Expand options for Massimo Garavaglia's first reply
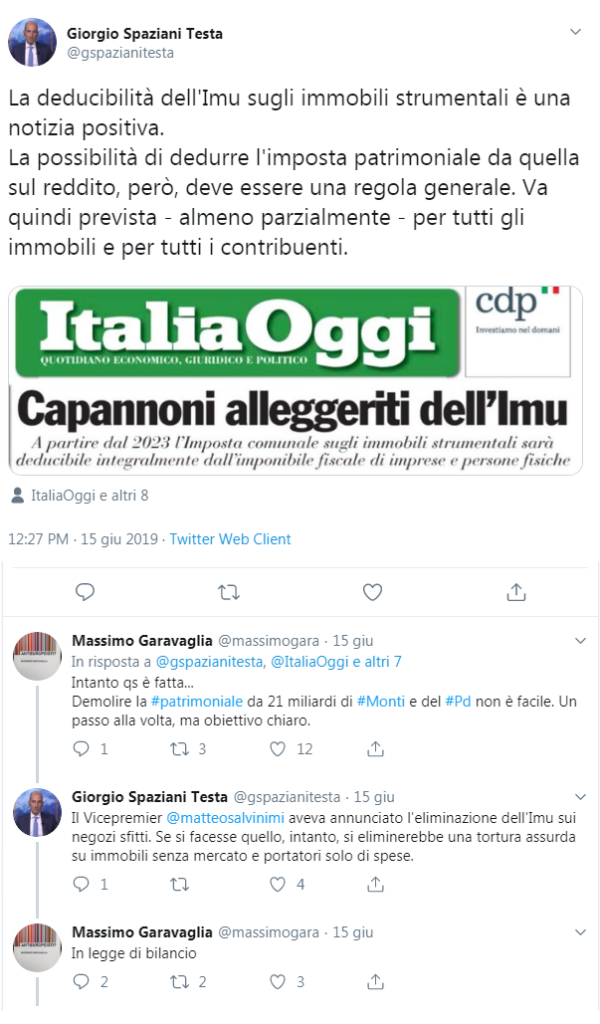 tap(580, 641)
